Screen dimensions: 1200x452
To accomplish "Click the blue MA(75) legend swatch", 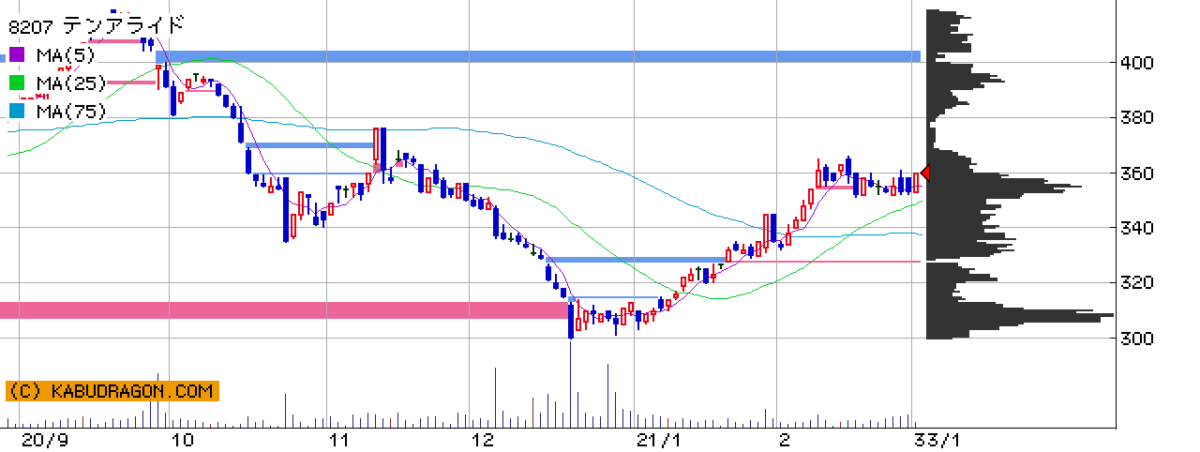I will [17, 110].
